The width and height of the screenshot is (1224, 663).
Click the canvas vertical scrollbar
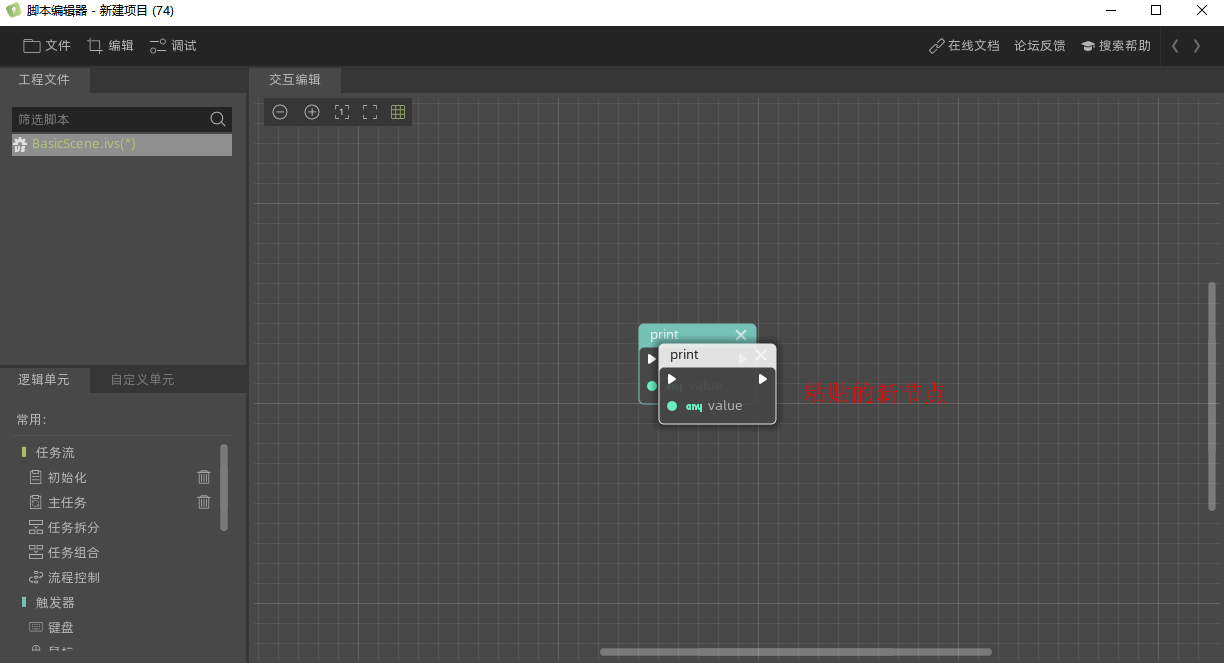click(x=1213, y=396)
